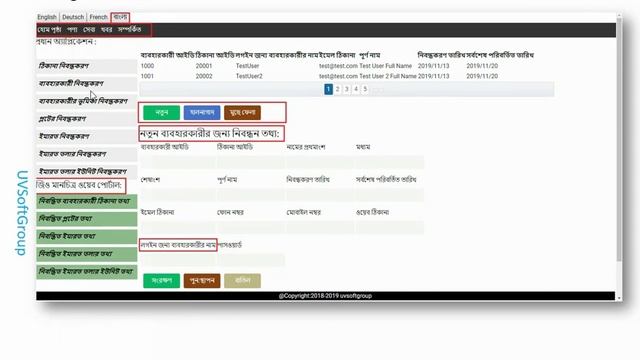This screenshot has width=640, height=360.
Task: Click the ওয়েব ঠিকানা (Web address) input field
Action: 390,227
